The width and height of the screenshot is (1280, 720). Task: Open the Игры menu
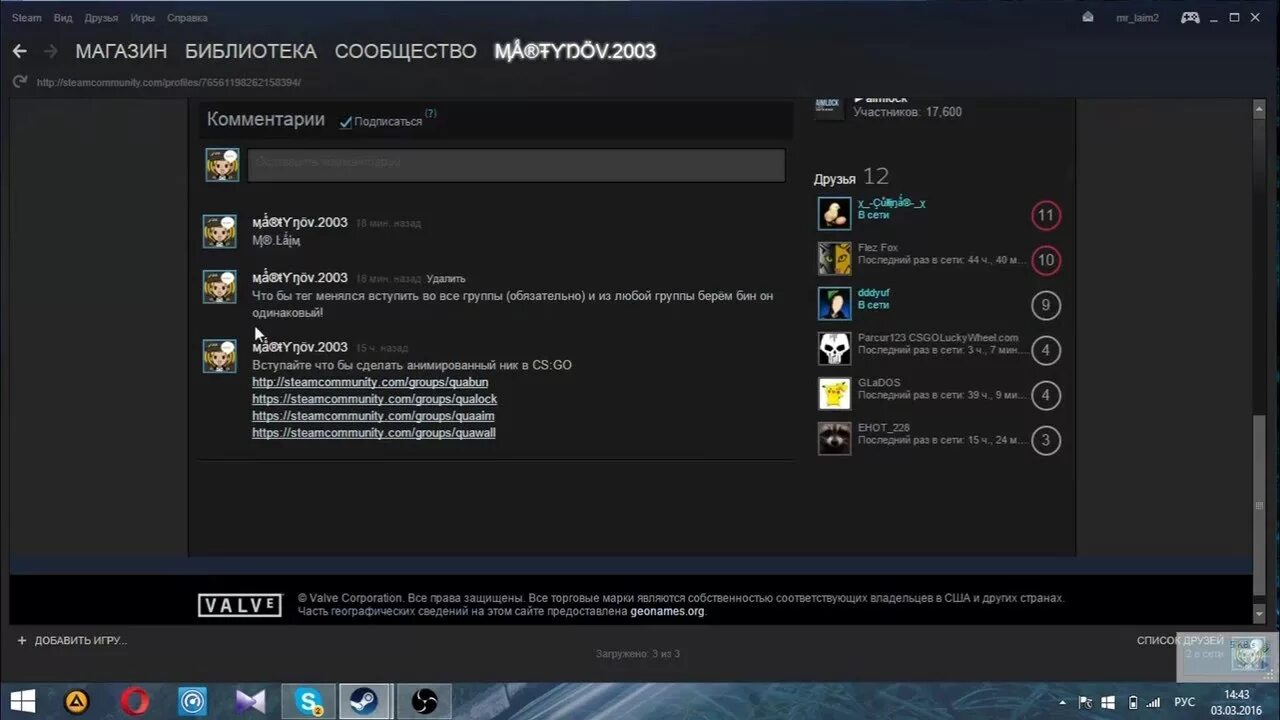[x=142, y=18]
